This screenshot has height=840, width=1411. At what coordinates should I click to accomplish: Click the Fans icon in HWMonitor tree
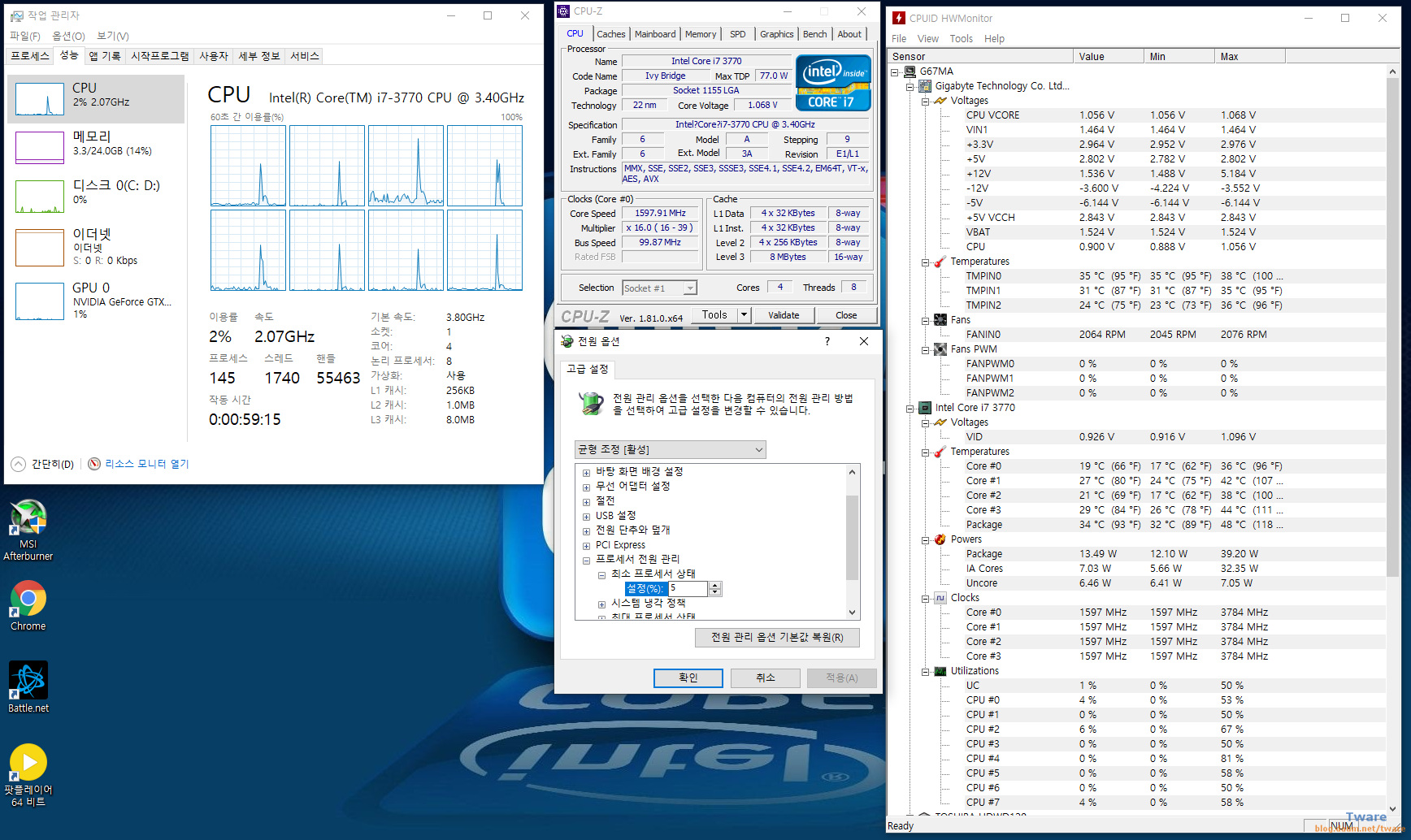(940, 320)
